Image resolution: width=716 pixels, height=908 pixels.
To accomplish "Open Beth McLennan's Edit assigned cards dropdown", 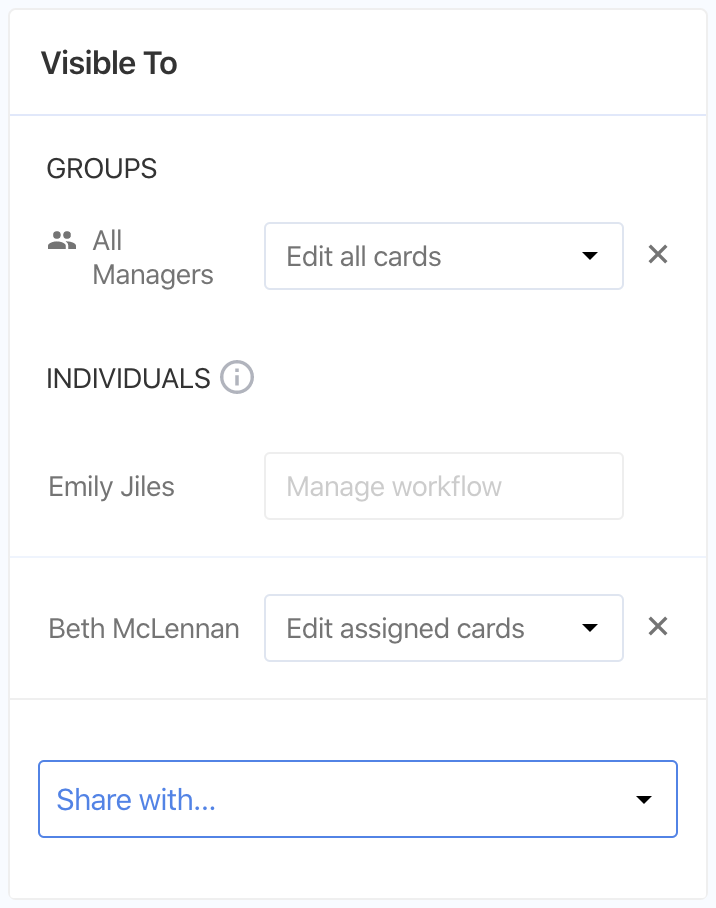I will (443, 628).
